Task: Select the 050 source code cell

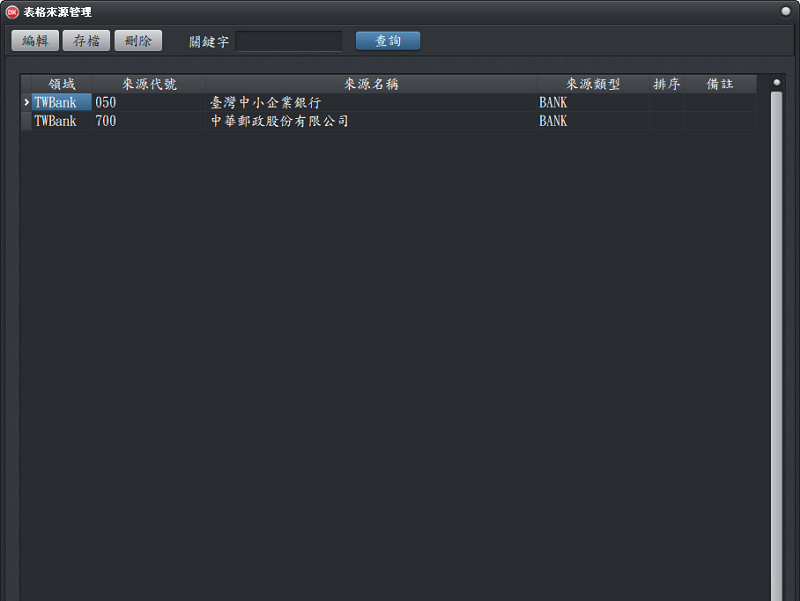Action: pyautogui.click(x=149, y=103)
